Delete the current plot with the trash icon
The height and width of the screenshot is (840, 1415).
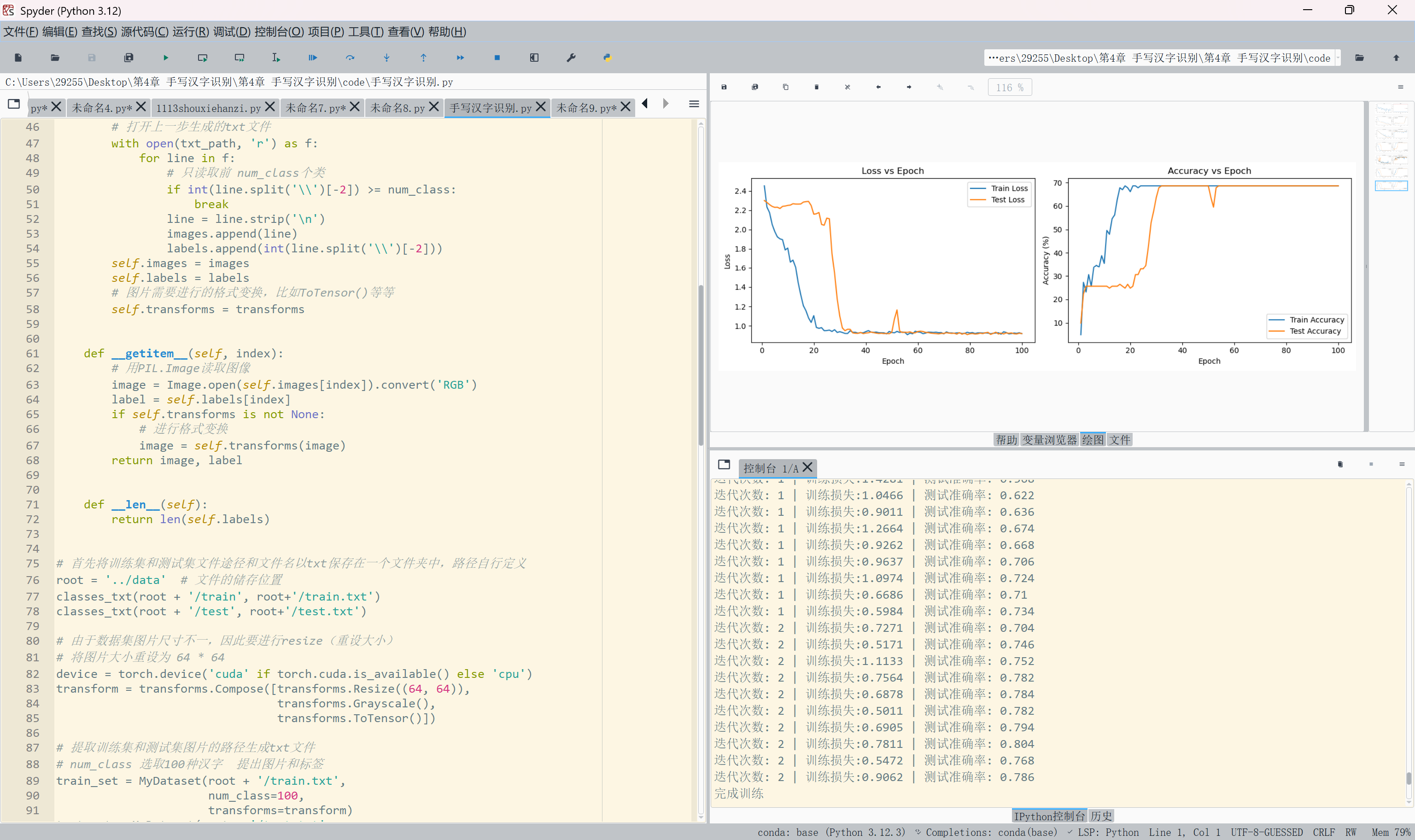tap(816, 87)
